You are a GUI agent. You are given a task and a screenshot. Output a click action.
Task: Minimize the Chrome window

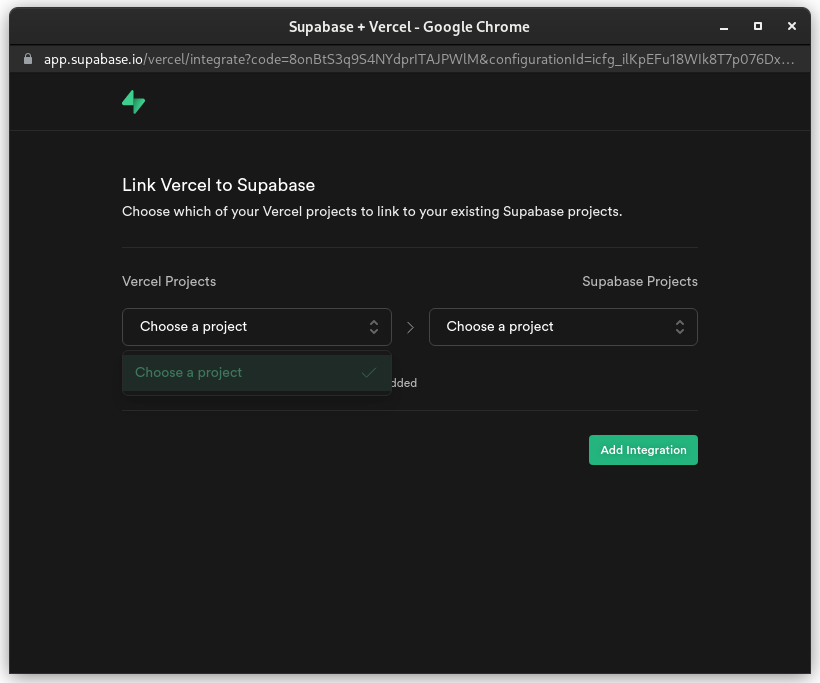click(724, 27)
